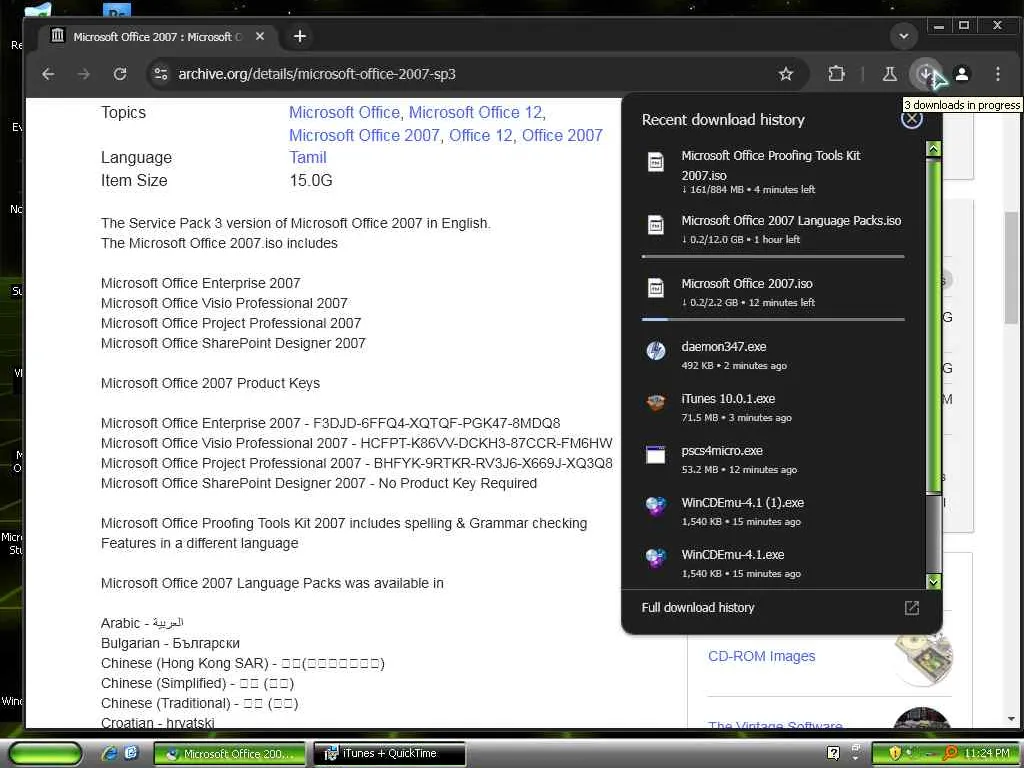Click the pscs4micro.exe icon
The image size is (1024, 768).
point(656,455)
